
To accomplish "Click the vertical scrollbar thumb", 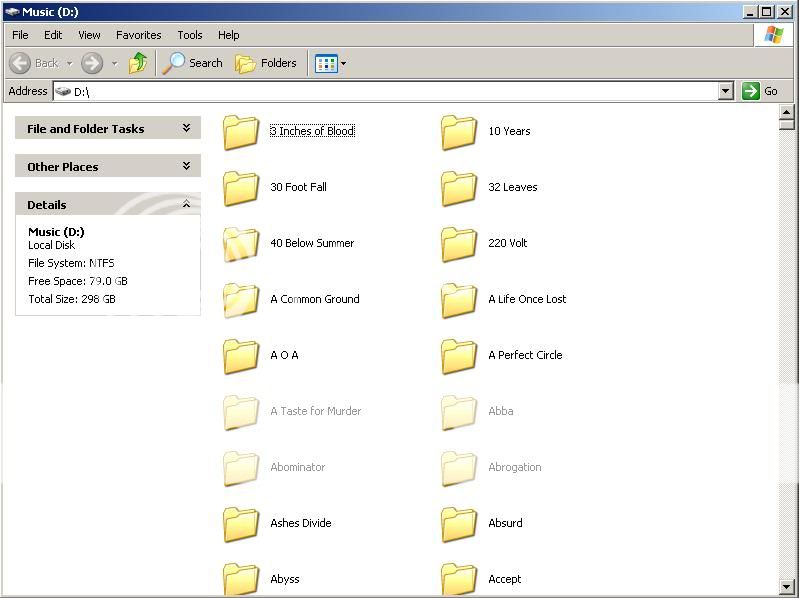I will tap(787, 124).
